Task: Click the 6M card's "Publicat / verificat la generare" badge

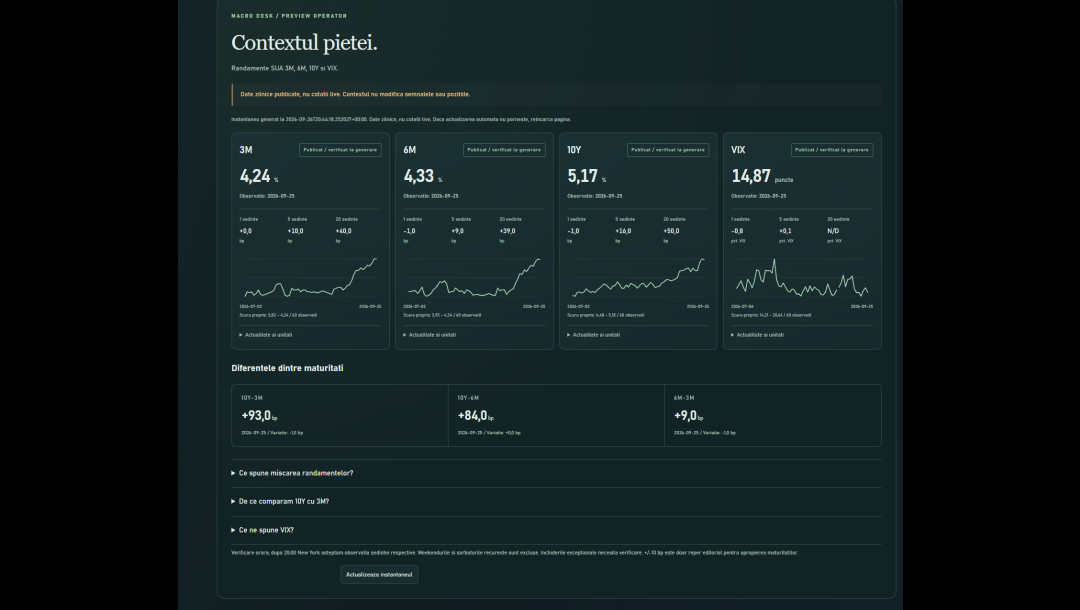Action: pos(504,150)
